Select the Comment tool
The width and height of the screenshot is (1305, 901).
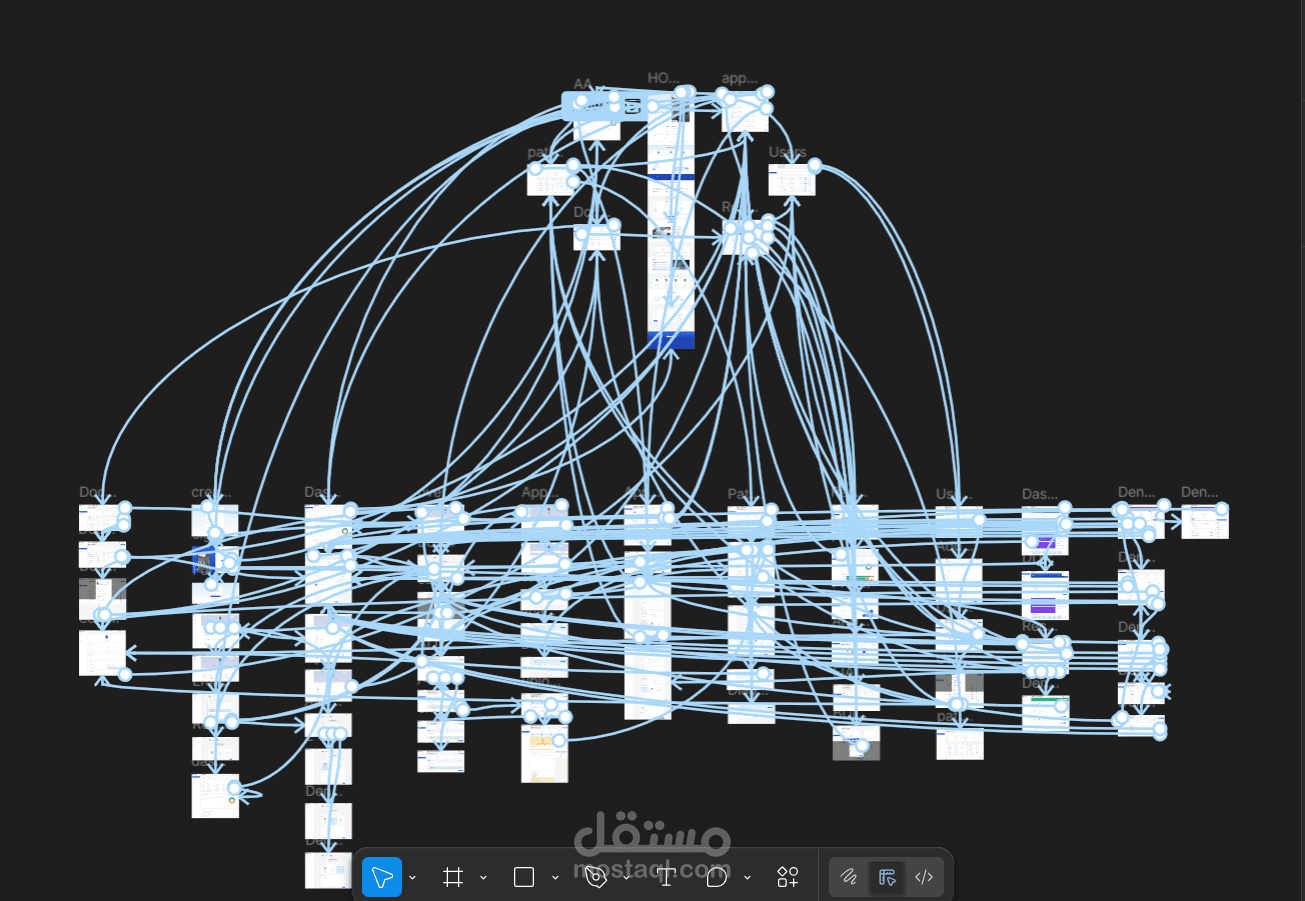tap(717, 877)
